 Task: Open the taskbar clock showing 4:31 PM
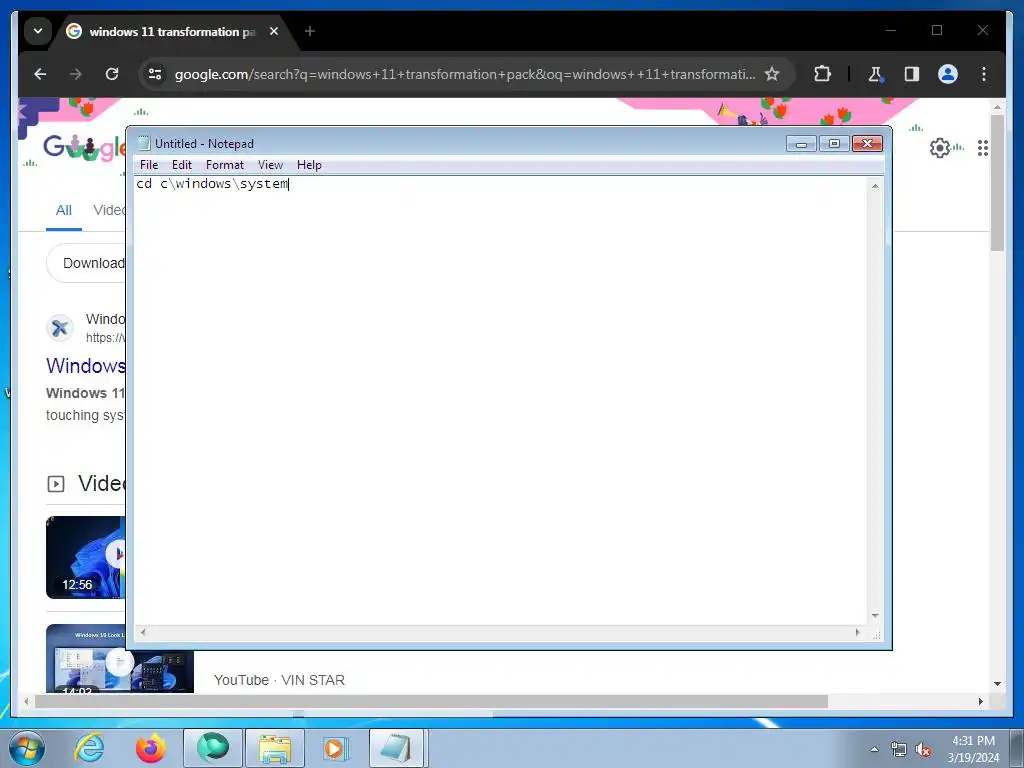point(973,749)
